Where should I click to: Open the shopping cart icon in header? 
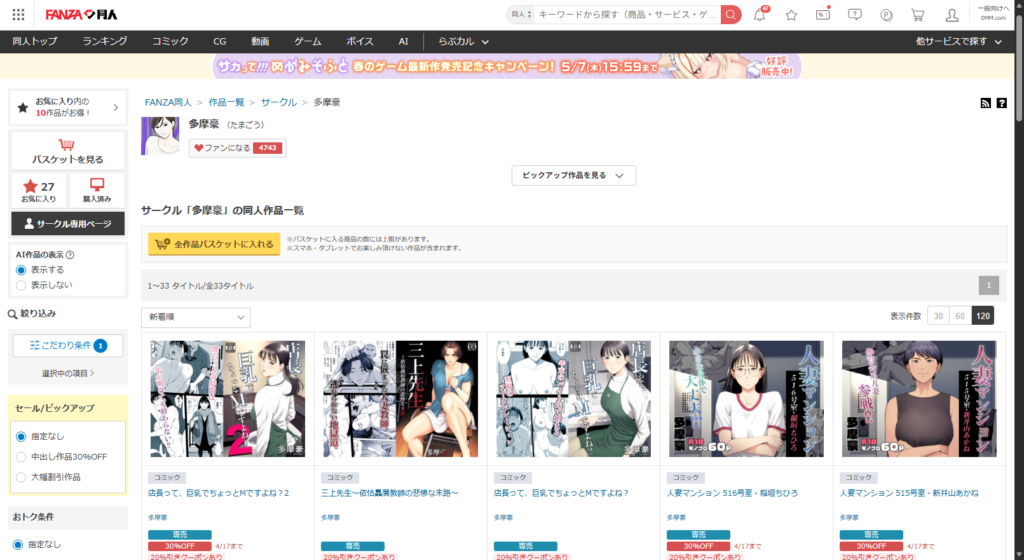pos(917,15)
